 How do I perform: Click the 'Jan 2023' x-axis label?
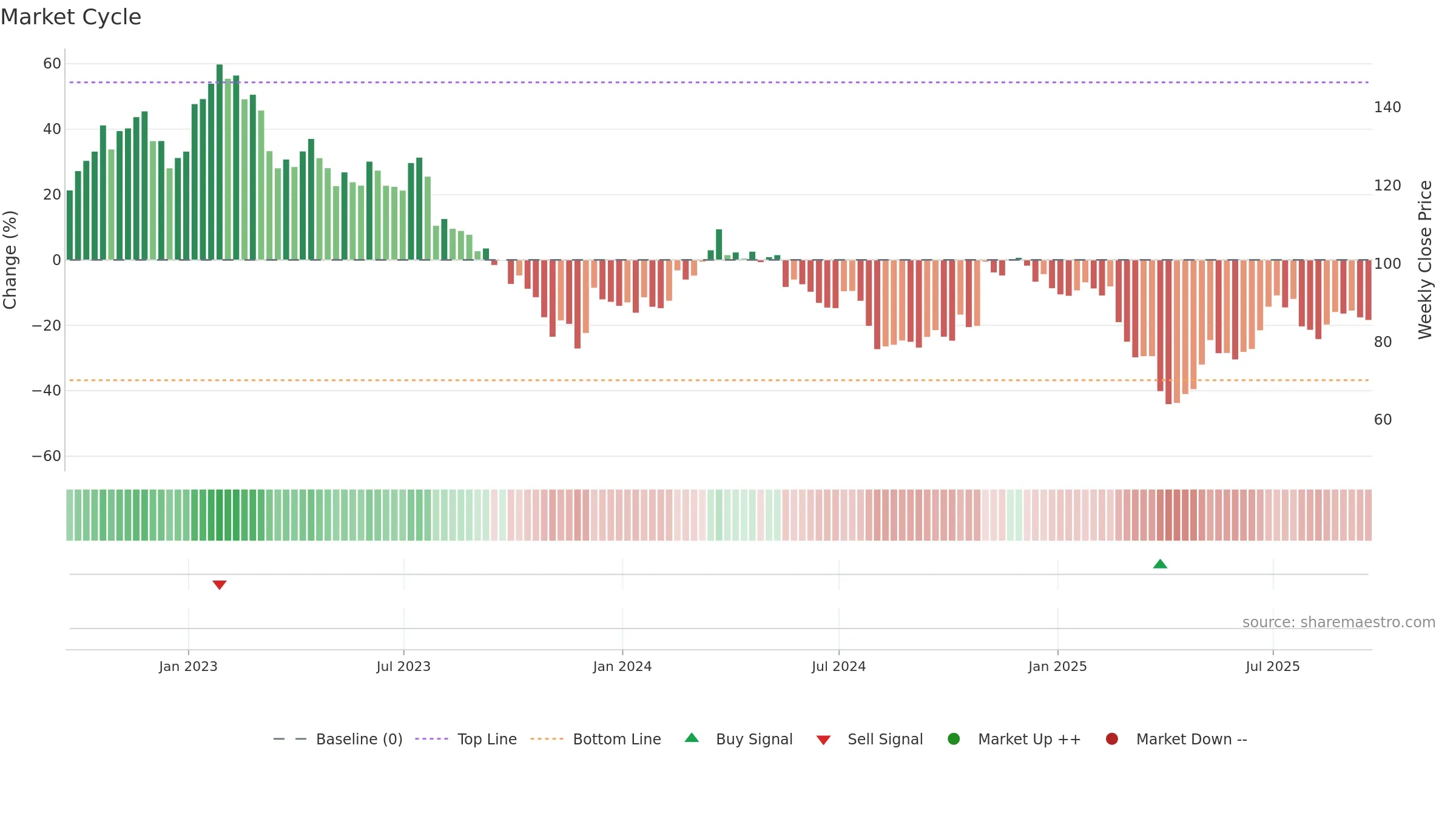pyautogui.click(x=188, y=667)
